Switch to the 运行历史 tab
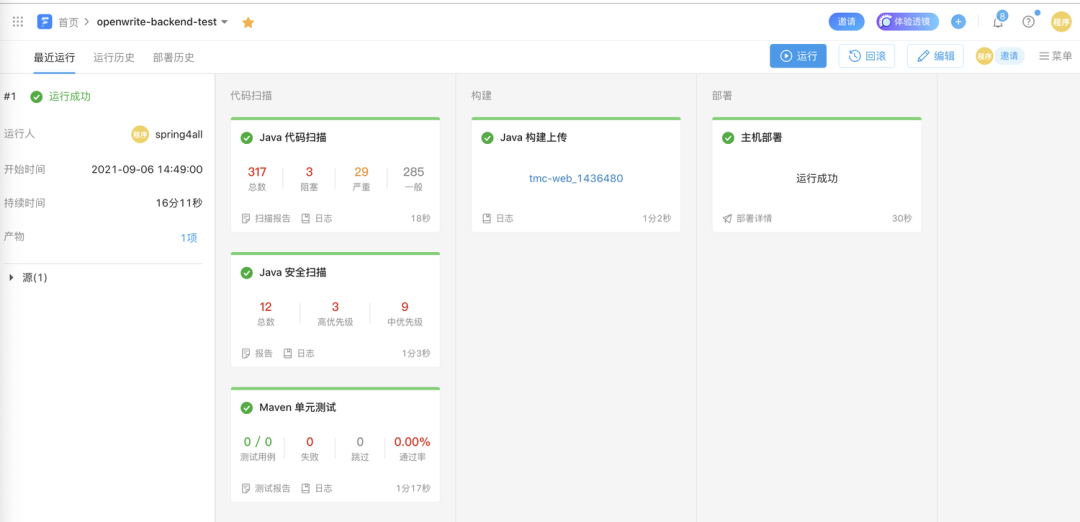This screenshot has height=522, width=1080. (x=114, y=57)
